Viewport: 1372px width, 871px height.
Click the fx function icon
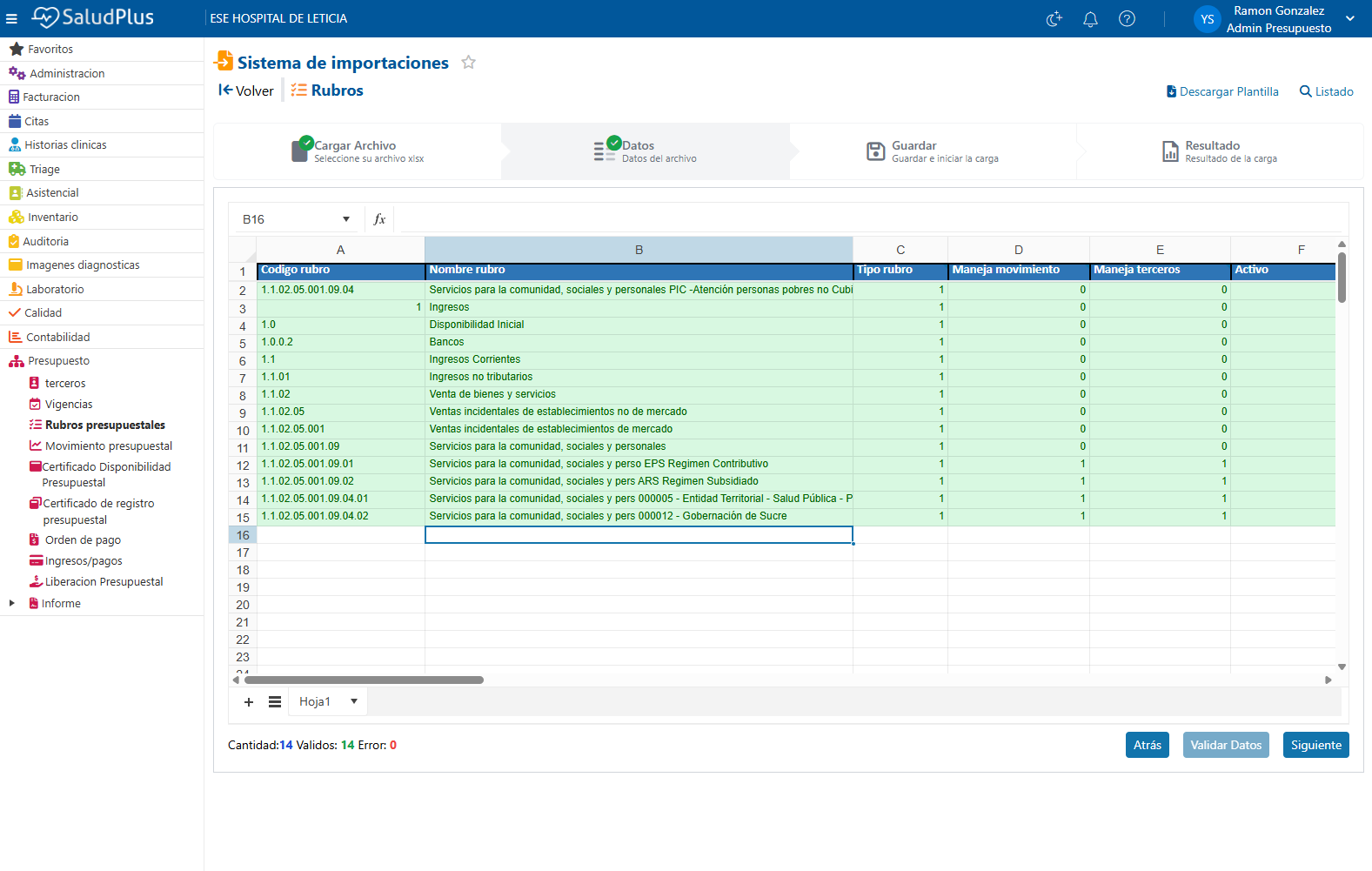tap(379, 219)
